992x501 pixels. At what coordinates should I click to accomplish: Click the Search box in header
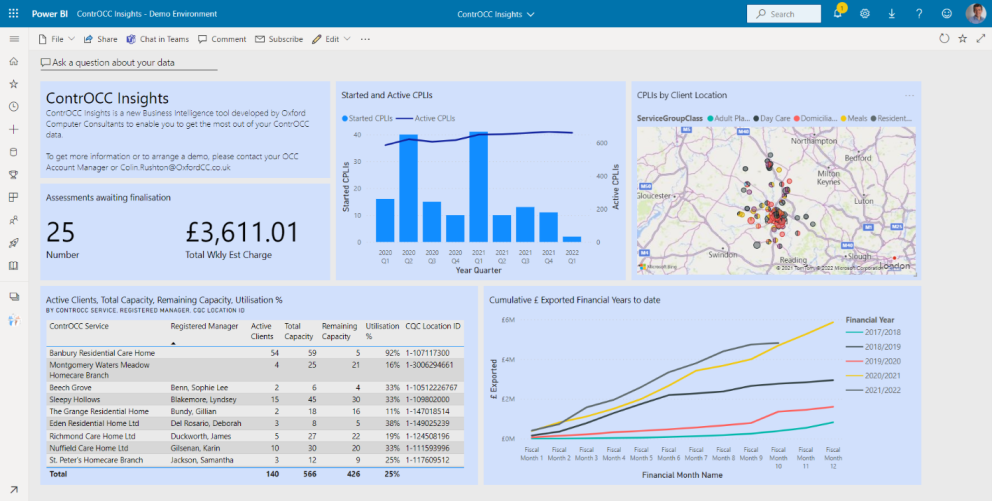coord(784,14)
